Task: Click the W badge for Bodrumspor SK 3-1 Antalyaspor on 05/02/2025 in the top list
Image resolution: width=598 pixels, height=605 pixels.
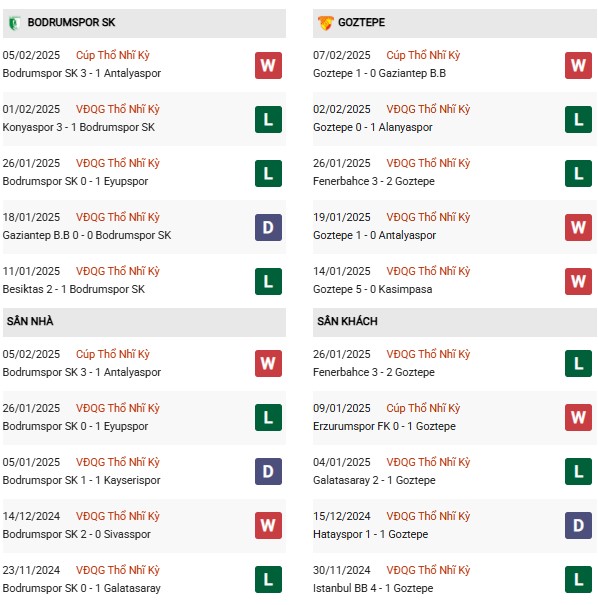Action: point(268,65)
